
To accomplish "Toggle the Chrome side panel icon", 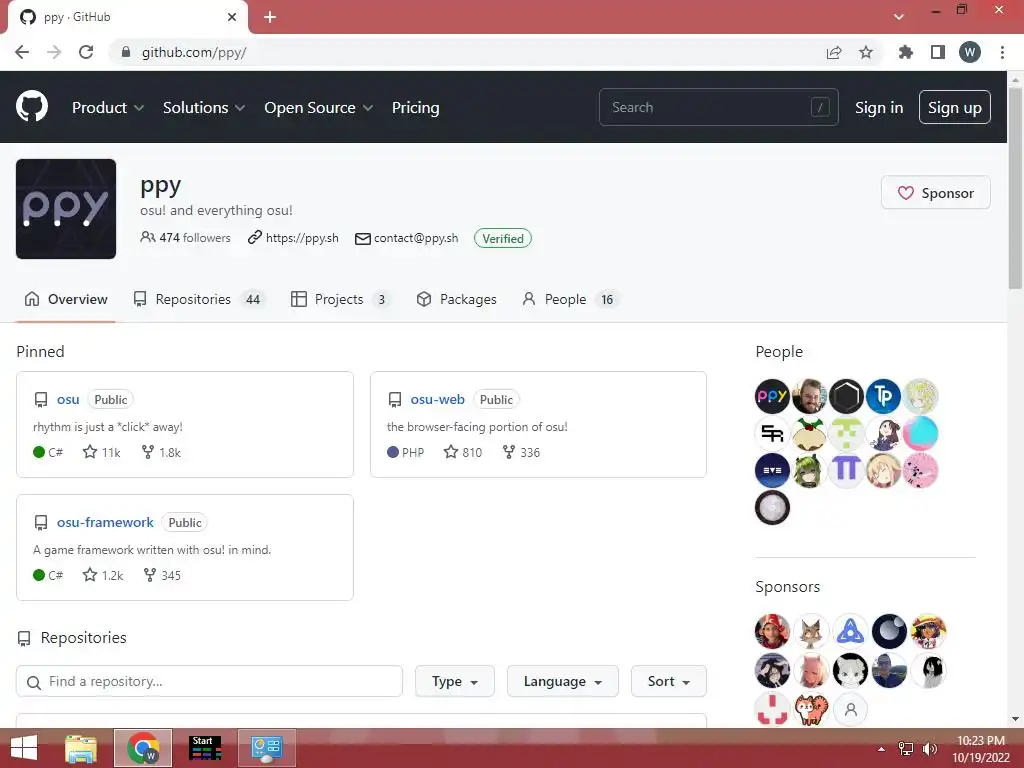I will pos(938,52).
